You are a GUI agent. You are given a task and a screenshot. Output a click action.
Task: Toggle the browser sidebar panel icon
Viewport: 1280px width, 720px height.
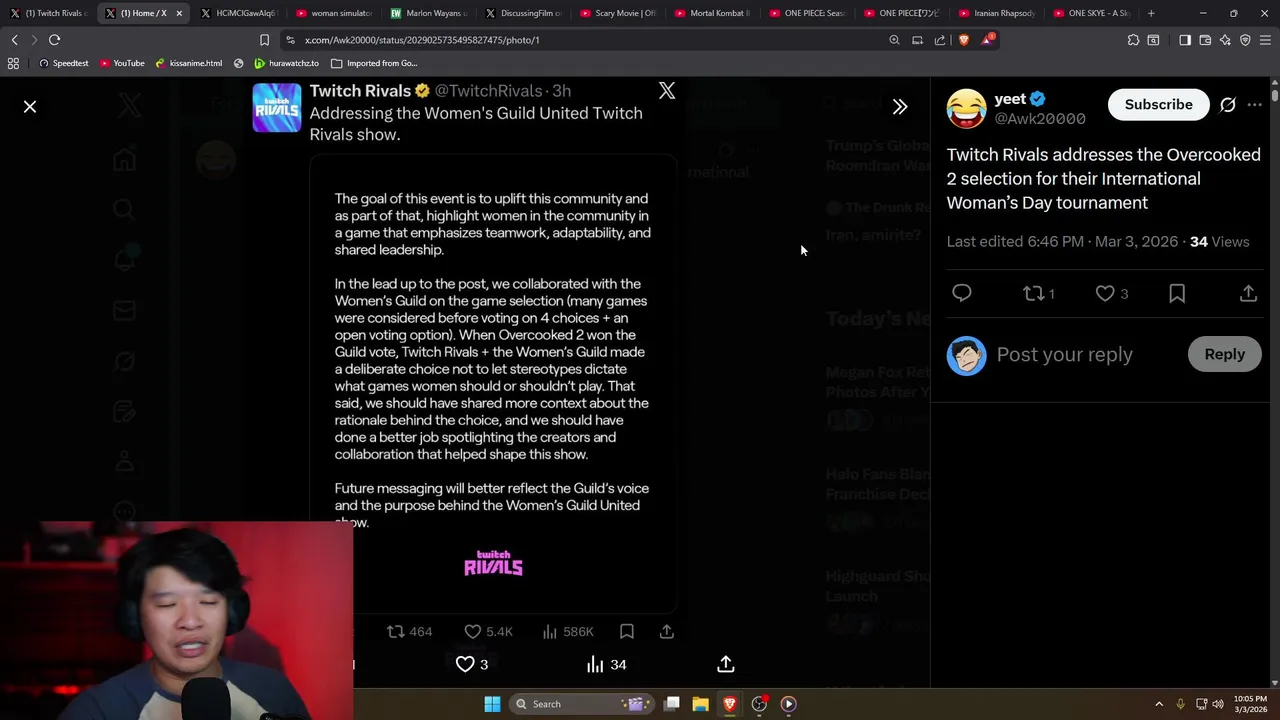tap(1185, 40)
